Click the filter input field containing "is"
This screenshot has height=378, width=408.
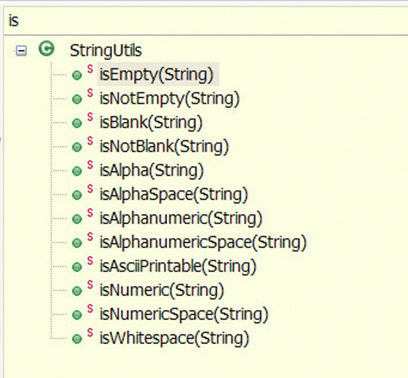[206, 21]
